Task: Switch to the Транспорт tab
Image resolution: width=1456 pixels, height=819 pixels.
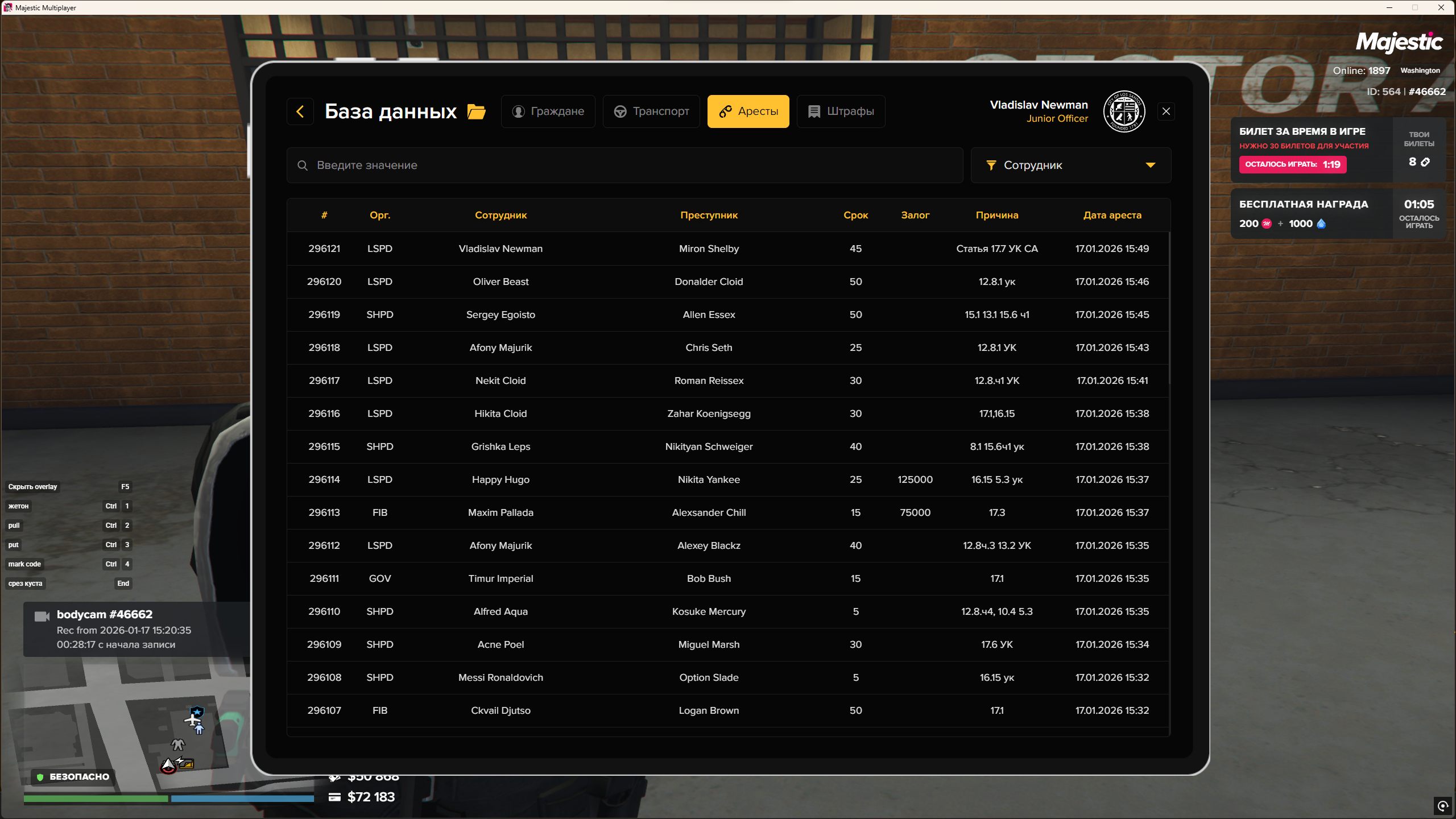Action: (651, 111)
